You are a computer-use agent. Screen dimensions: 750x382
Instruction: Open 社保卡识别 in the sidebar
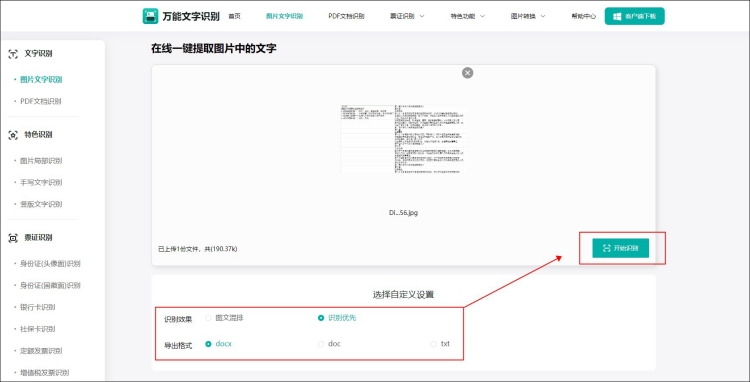(x=38, y=329)
